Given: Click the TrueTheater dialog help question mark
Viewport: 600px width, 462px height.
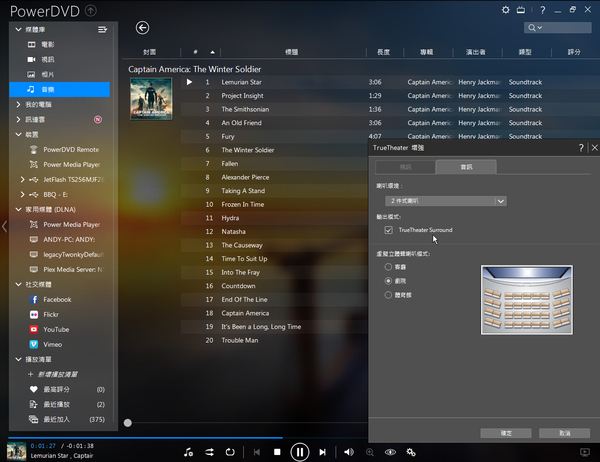Looking at the screenshot, I should click(581, 147).
